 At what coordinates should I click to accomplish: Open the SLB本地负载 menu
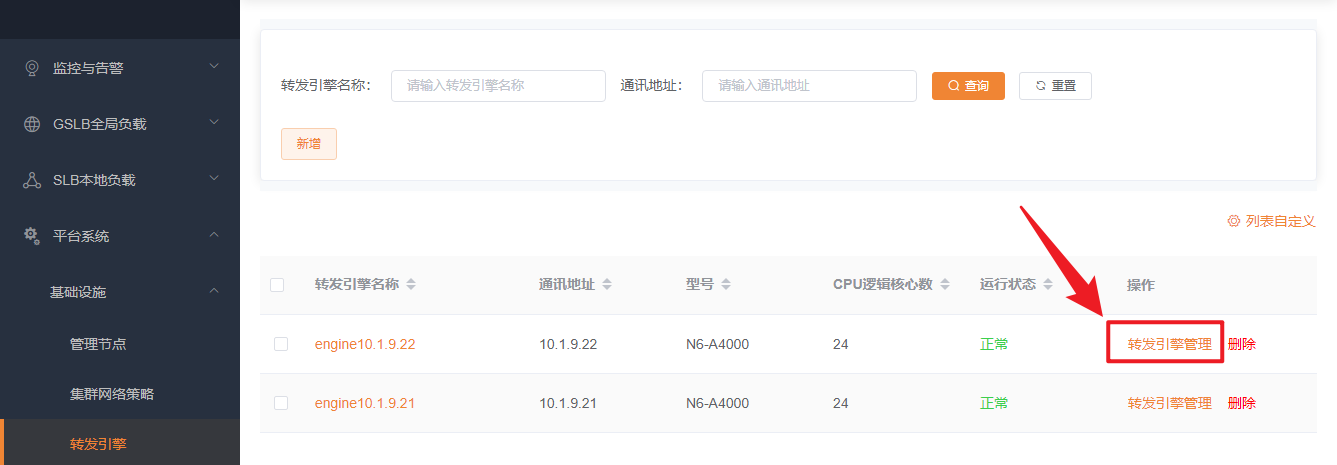click(x=120, y=180)
